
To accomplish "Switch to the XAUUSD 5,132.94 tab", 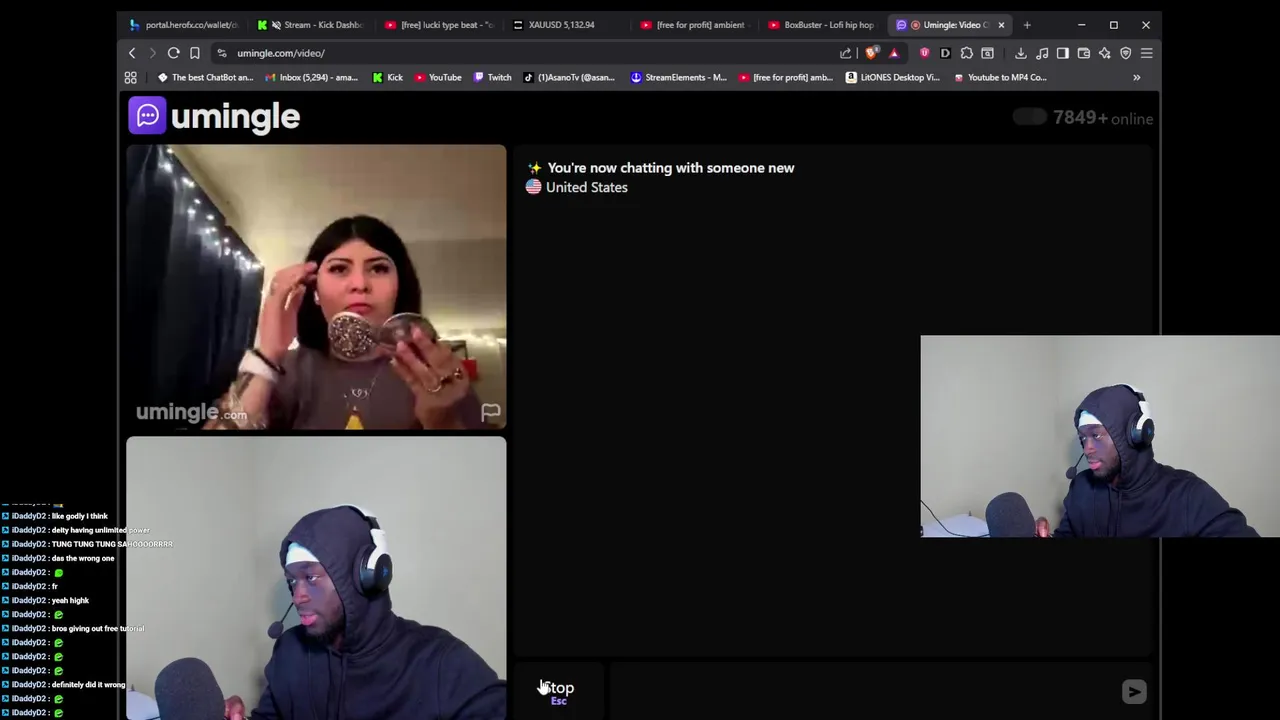I will coord(567,25).
